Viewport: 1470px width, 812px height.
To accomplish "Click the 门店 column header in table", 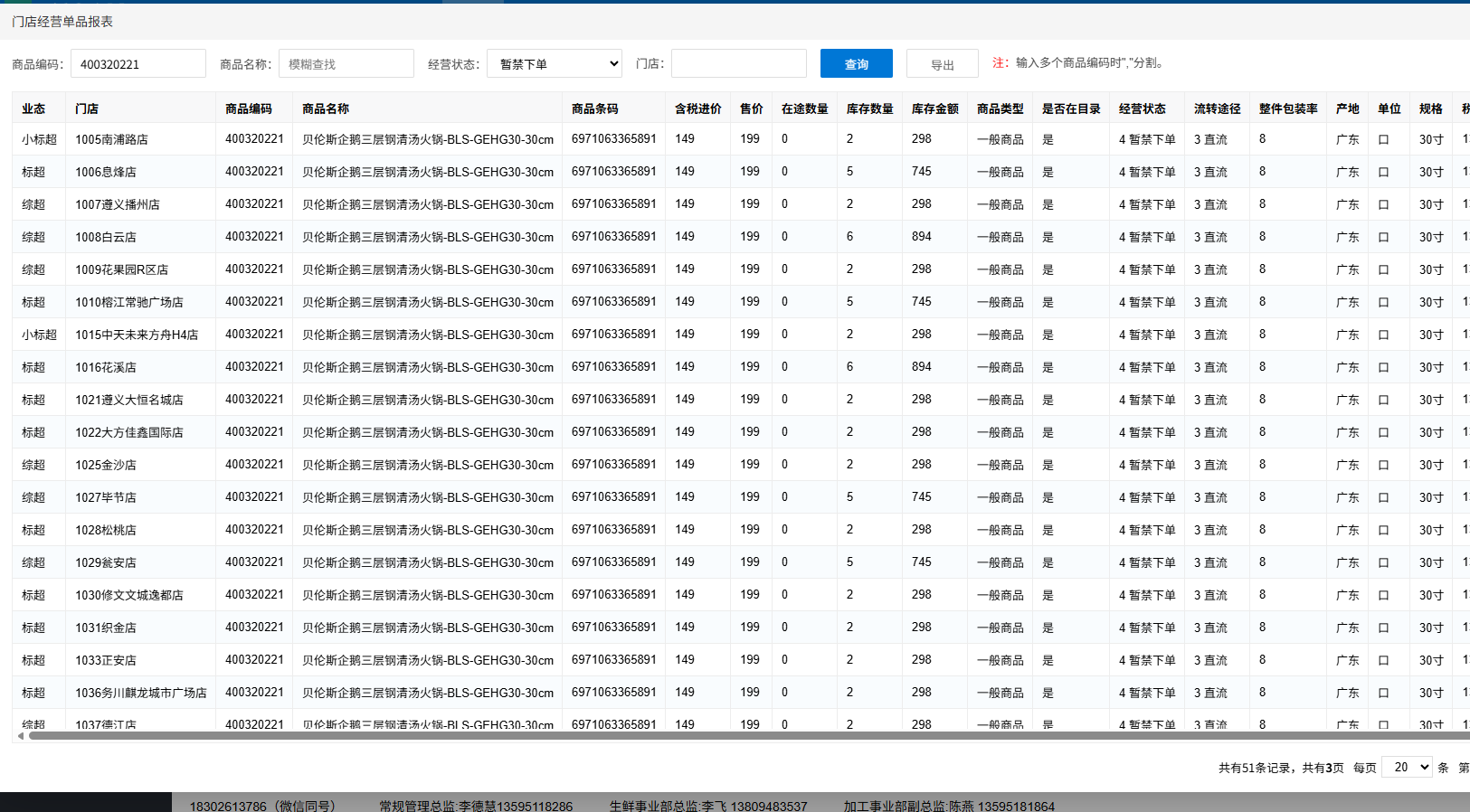I will pos(87,109).
